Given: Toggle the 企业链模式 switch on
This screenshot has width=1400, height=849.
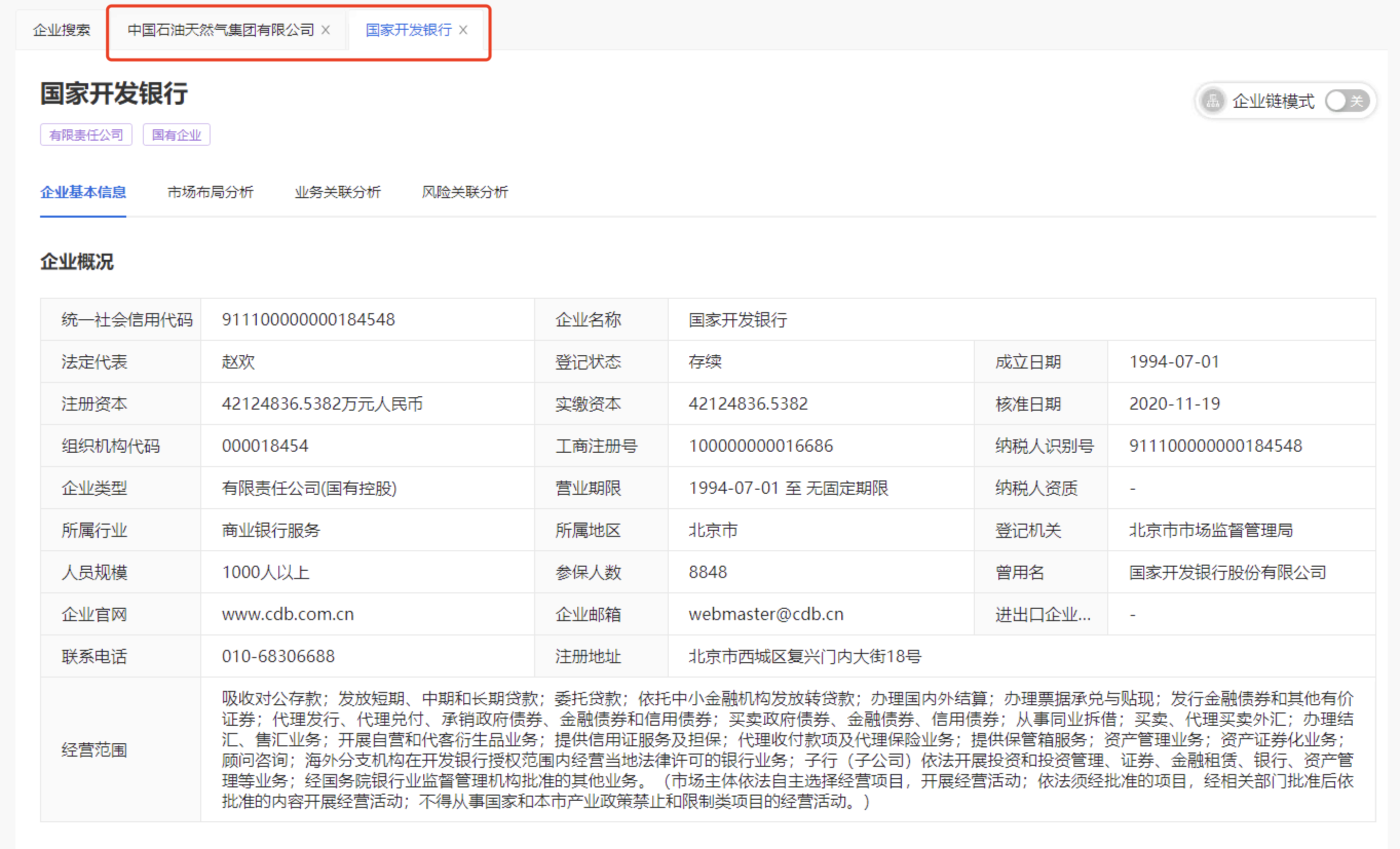Looking at the screenshot, I should point(1347,101).
